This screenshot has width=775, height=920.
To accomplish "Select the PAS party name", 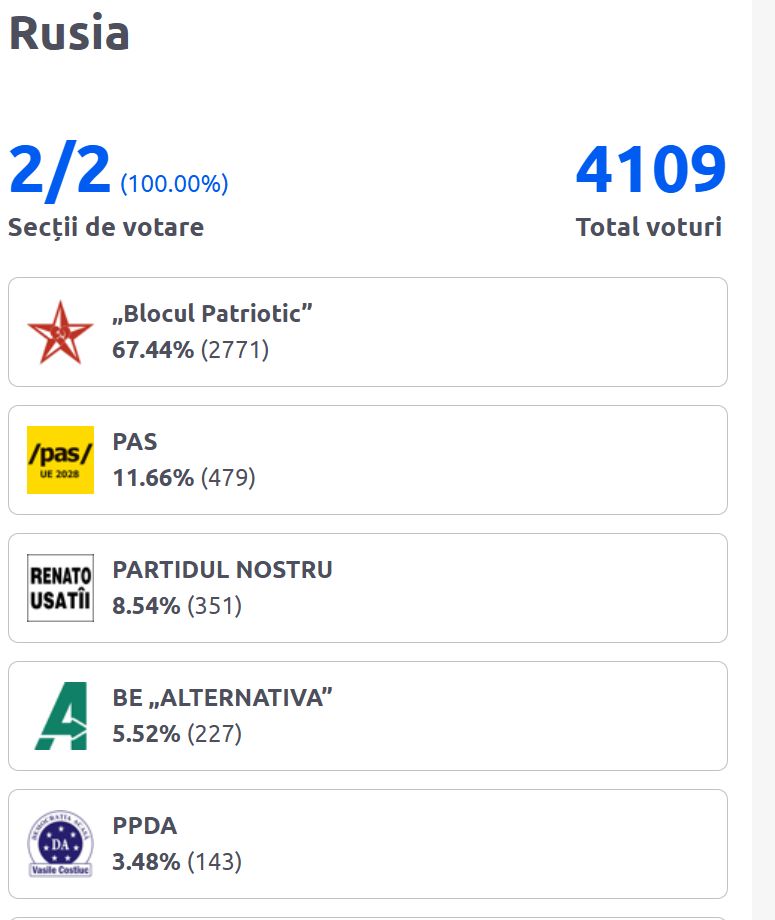I will coord(135,441).
